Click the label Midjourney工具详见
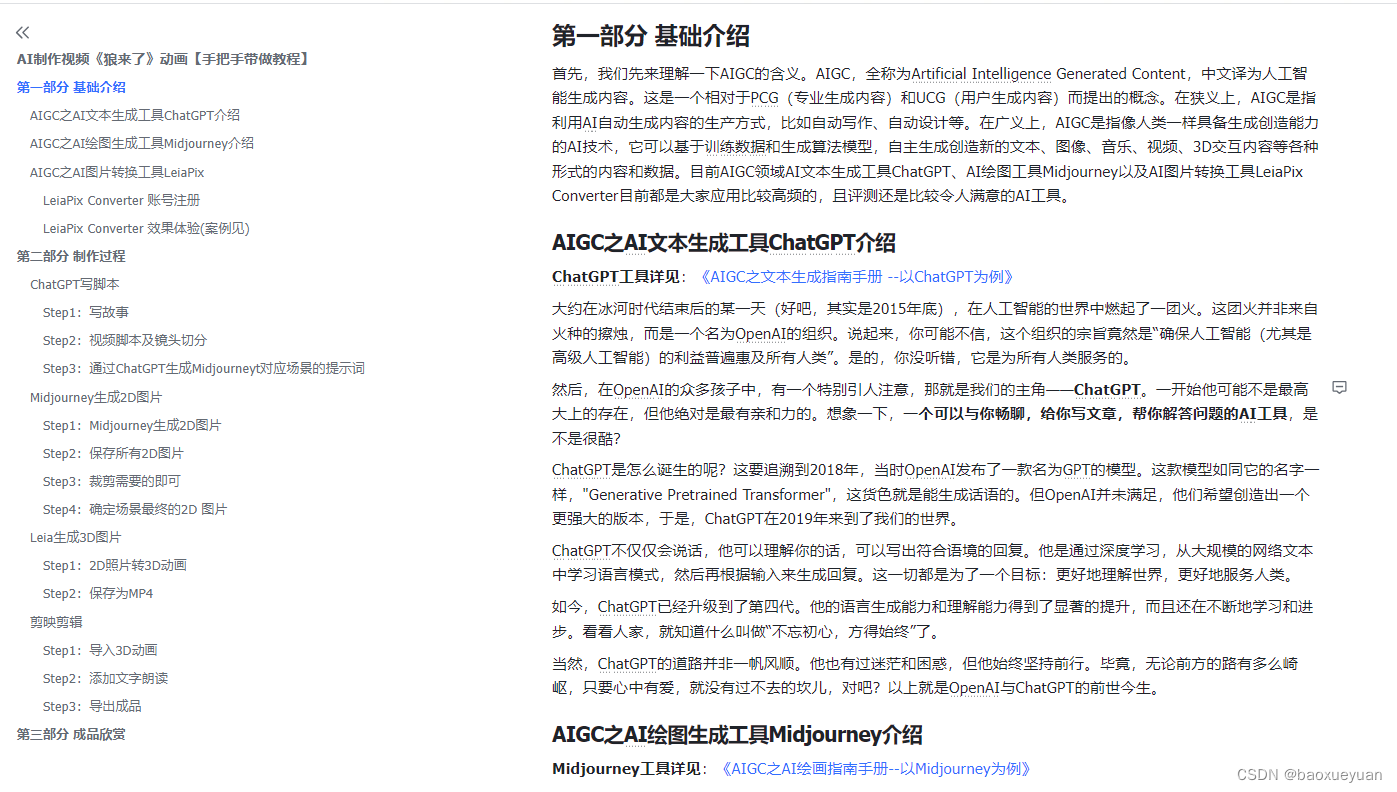The image size is (1397, 792). tap(626, 769)
